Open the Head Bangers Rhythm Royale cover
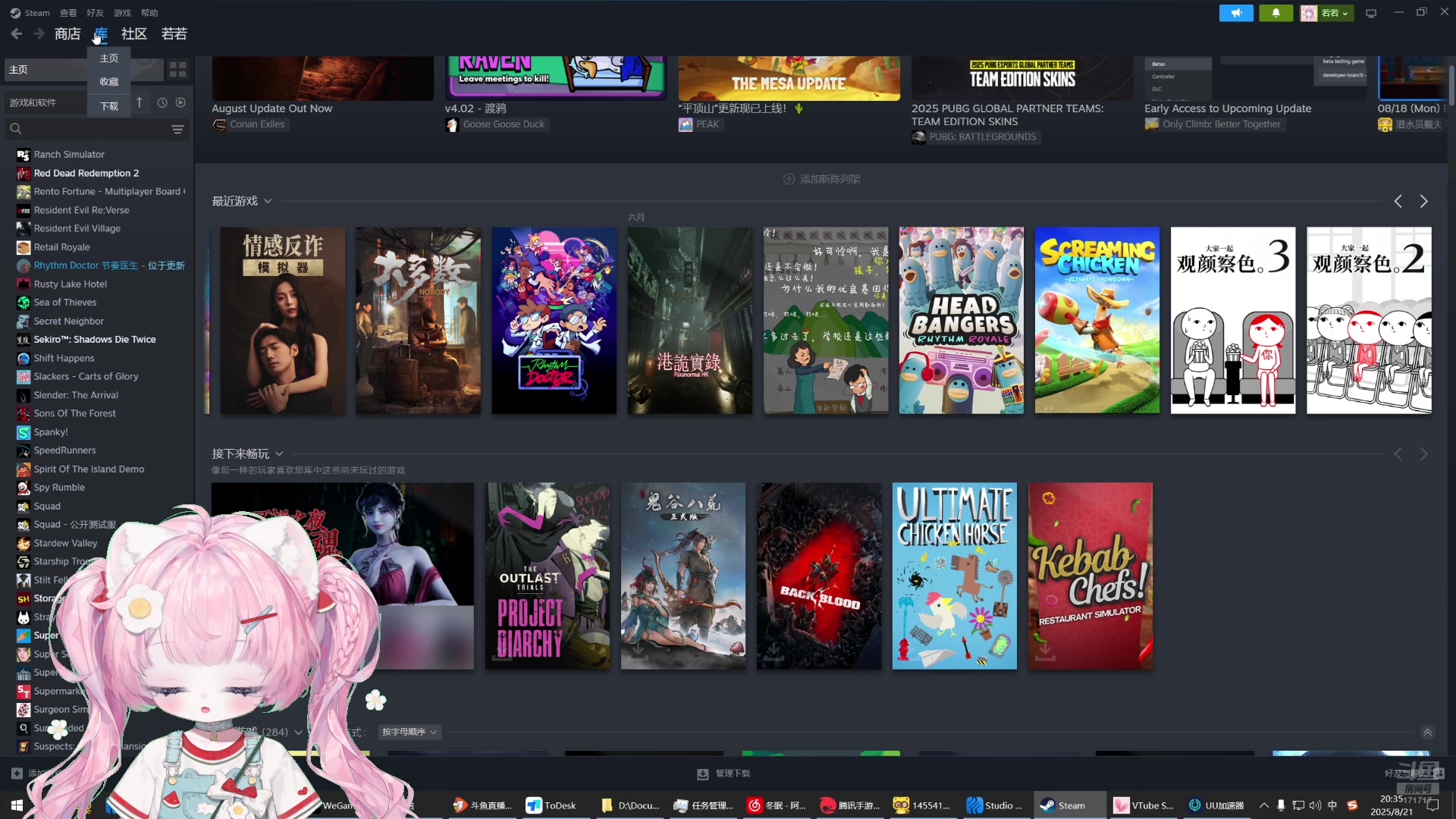The height and width of the screenshot is (819, 1456). point(961,320)
